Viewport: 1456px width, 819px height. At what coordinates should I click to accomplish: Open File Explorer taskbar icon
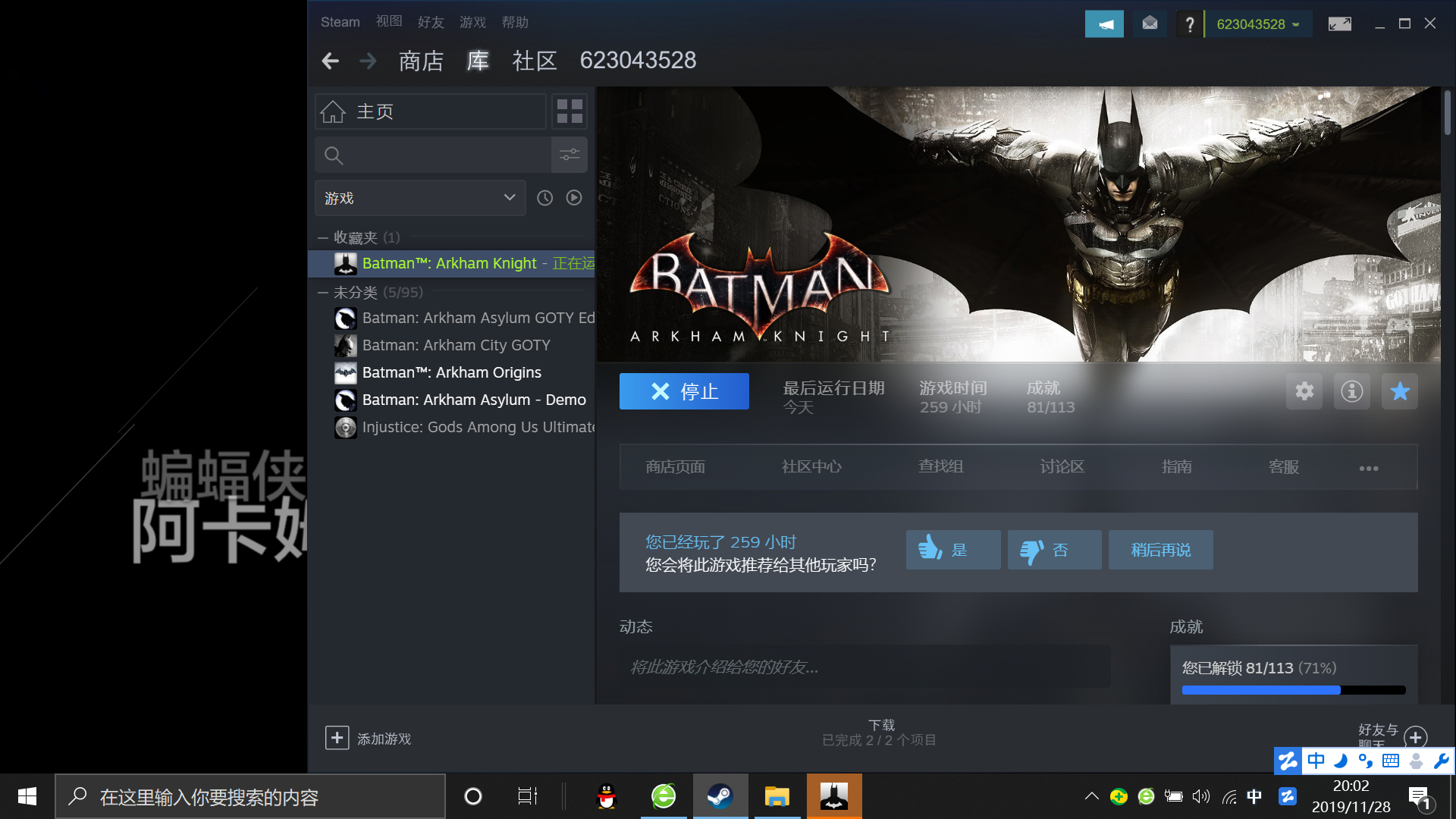(x=777, y=796)
